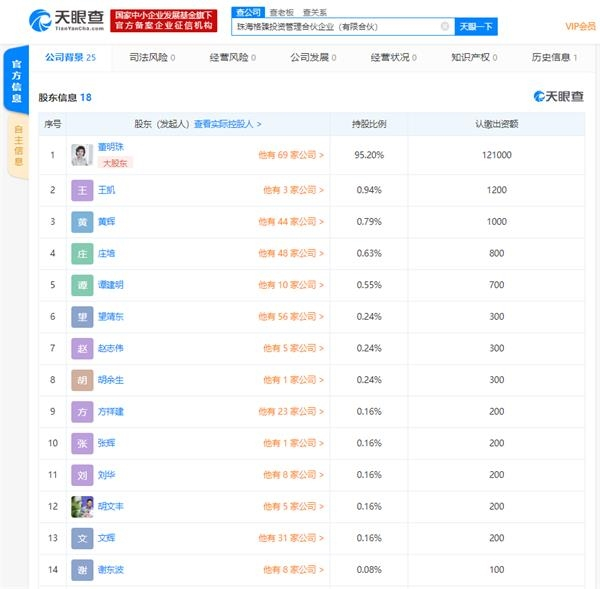600x589 pixels.
Task: Click the purple 王 avatar icon
Action: (82, 190)
